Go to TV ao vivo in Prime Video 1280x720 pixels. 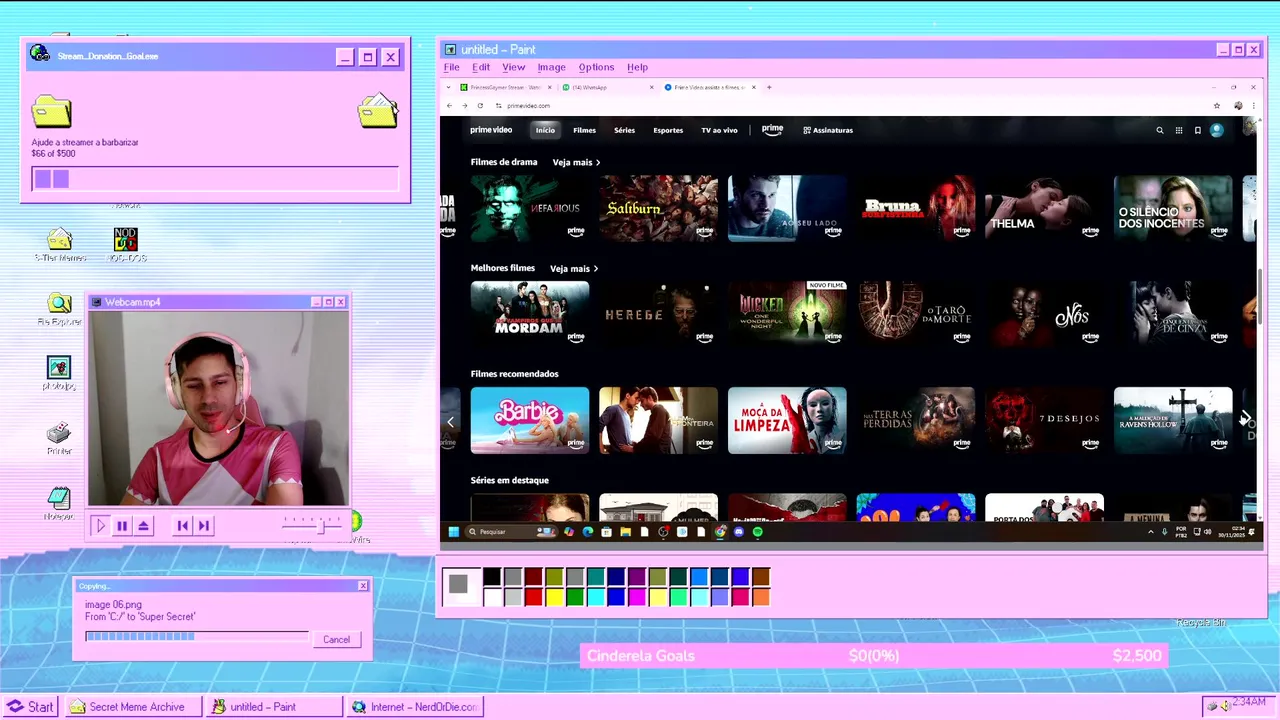point(719,130)
